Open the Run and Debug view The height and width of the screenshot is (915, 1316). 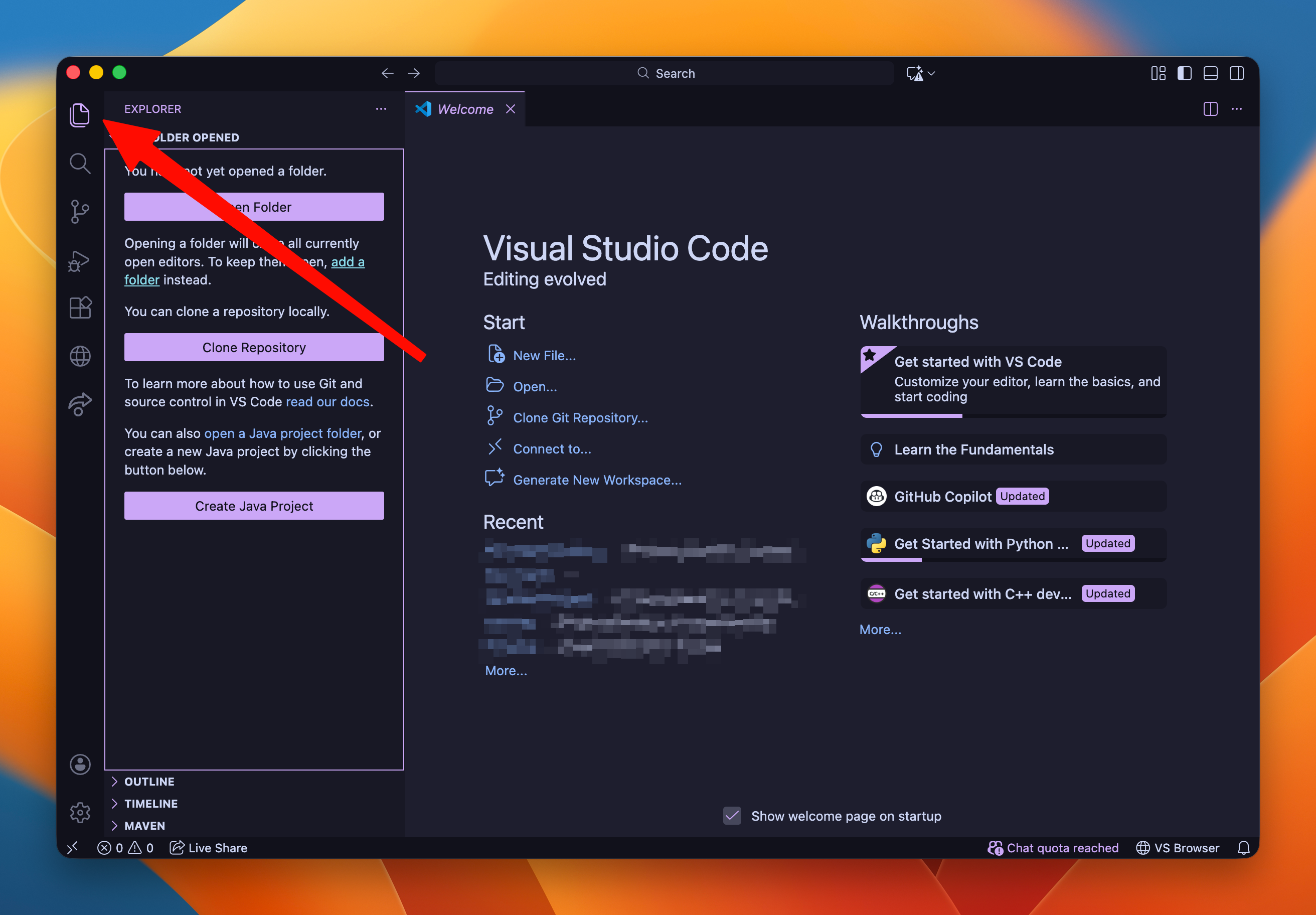click(80, 261)
